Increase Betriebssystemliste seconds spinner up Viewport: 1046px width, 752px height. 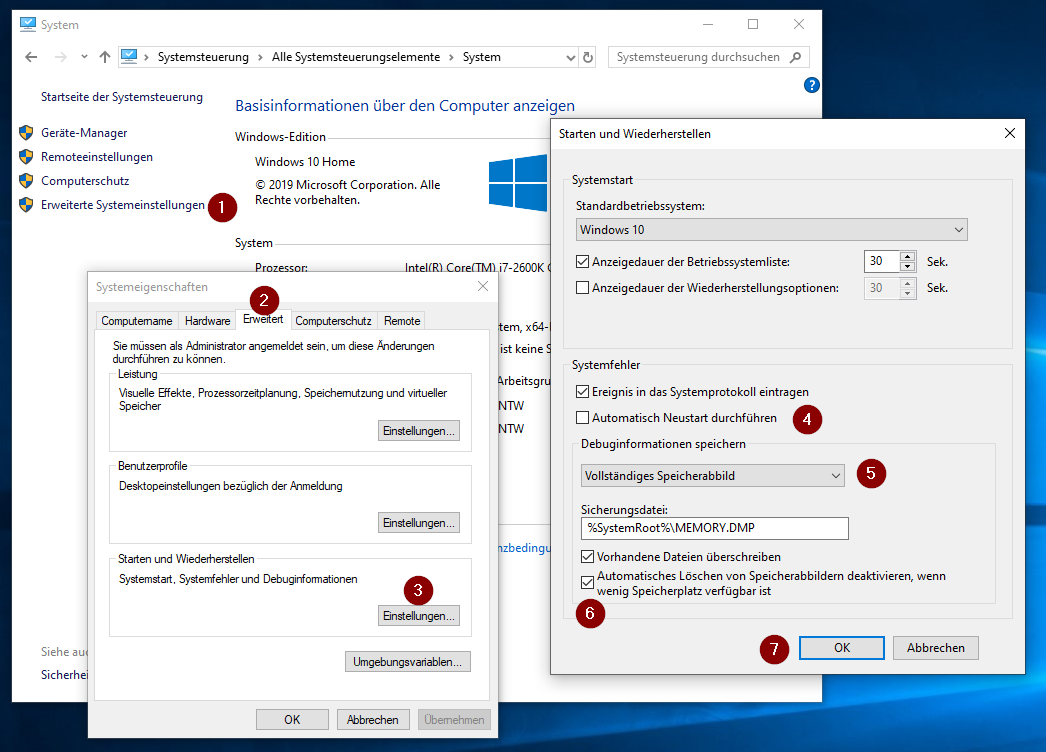907,256
